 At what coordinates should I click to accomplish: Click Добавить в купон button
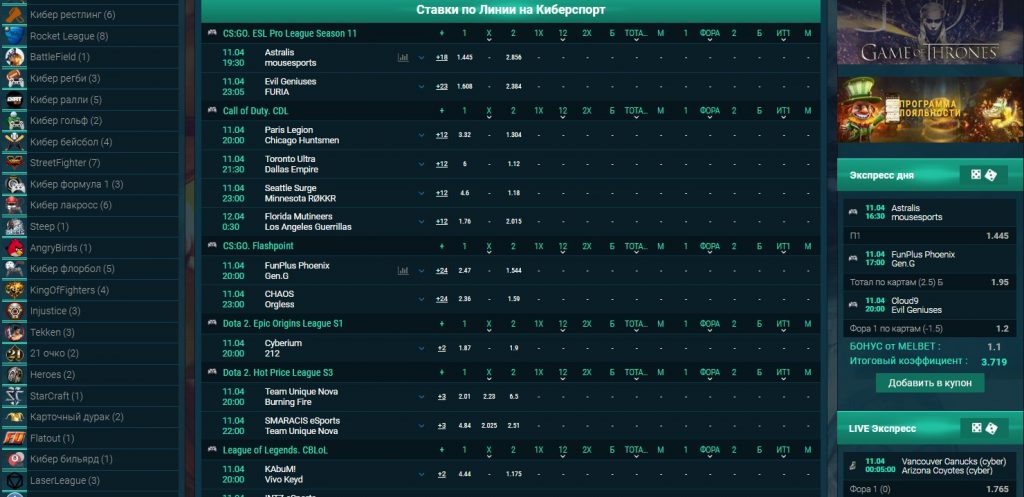click(x=930, y=383)
